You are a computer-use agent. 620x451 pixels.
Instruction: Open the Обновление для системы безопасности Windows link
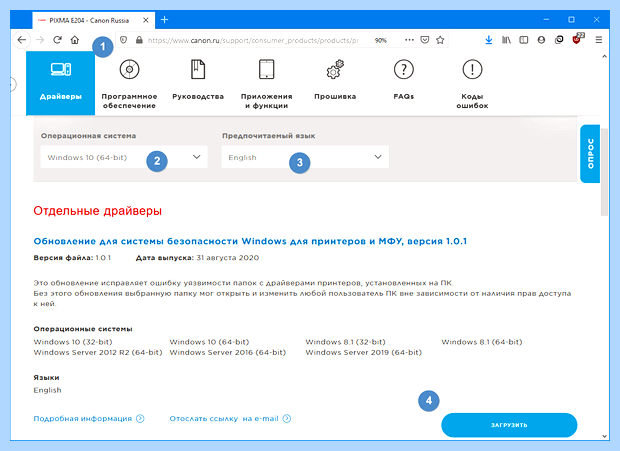(x=250, y=241)
